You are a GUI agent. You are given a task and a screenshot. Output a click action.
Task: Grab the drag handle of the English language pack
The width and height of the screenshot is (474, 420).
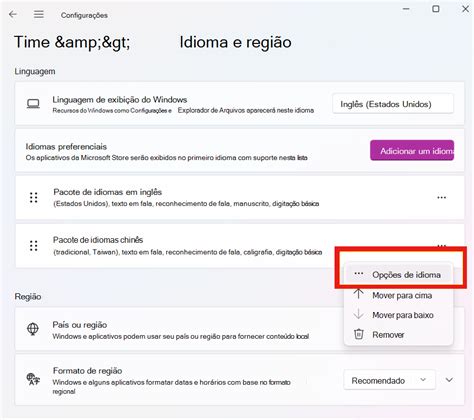(x=33, y=198)
